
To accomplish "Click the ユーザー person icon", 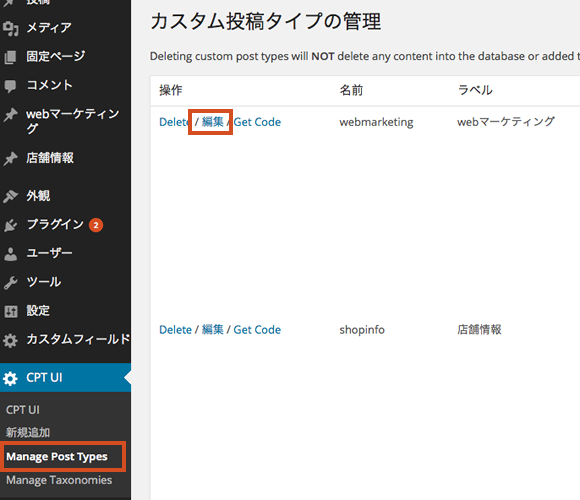I will 10,254.
